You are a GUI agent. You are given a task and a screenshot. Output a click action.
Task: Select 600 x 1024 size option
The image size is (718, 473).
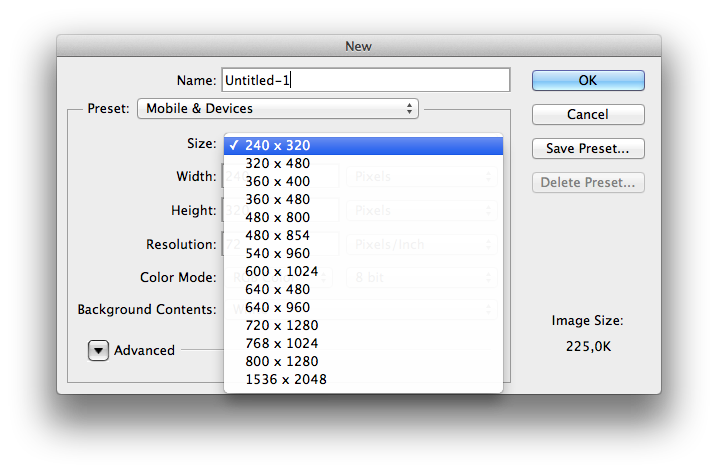(x=364, y=272)
